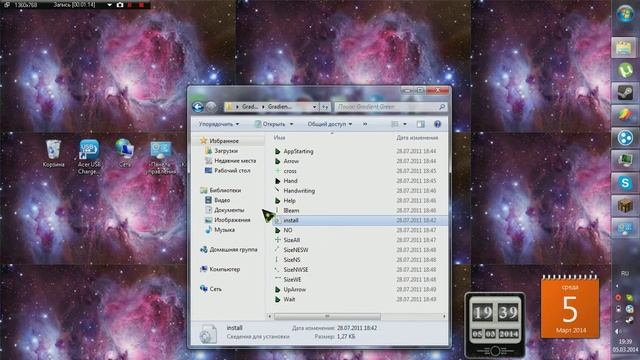Image resolution: width=640 pixels, height=360 pixels.
Task: Go back using Explorer's Back arrow
Action: point(198,107)
